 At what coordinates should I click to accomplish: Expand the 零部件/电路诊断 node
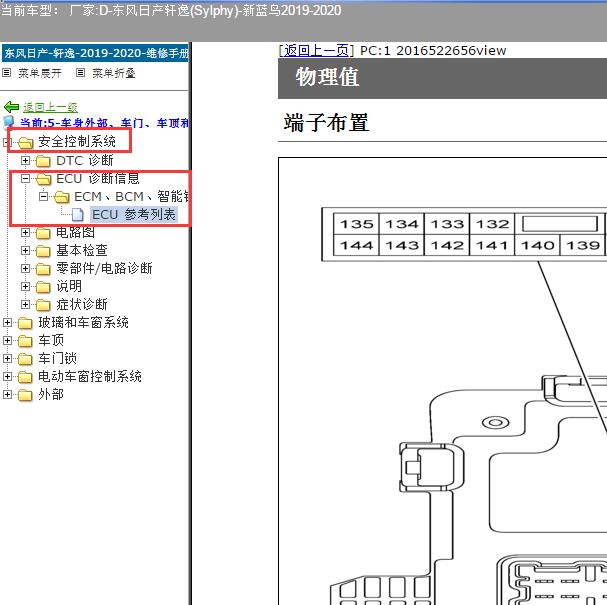coord(25,268)
